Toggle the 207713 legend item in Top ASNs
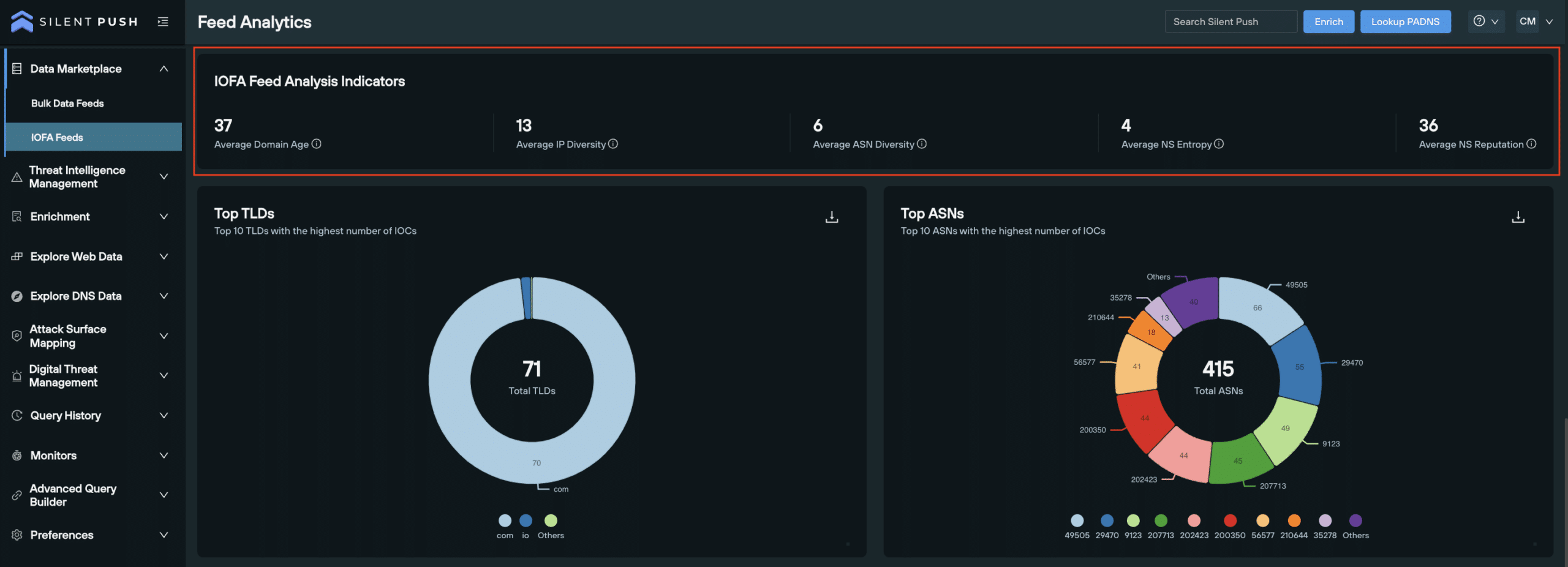Screen dimensions: 1568x567 click(x=1161, y=526)
